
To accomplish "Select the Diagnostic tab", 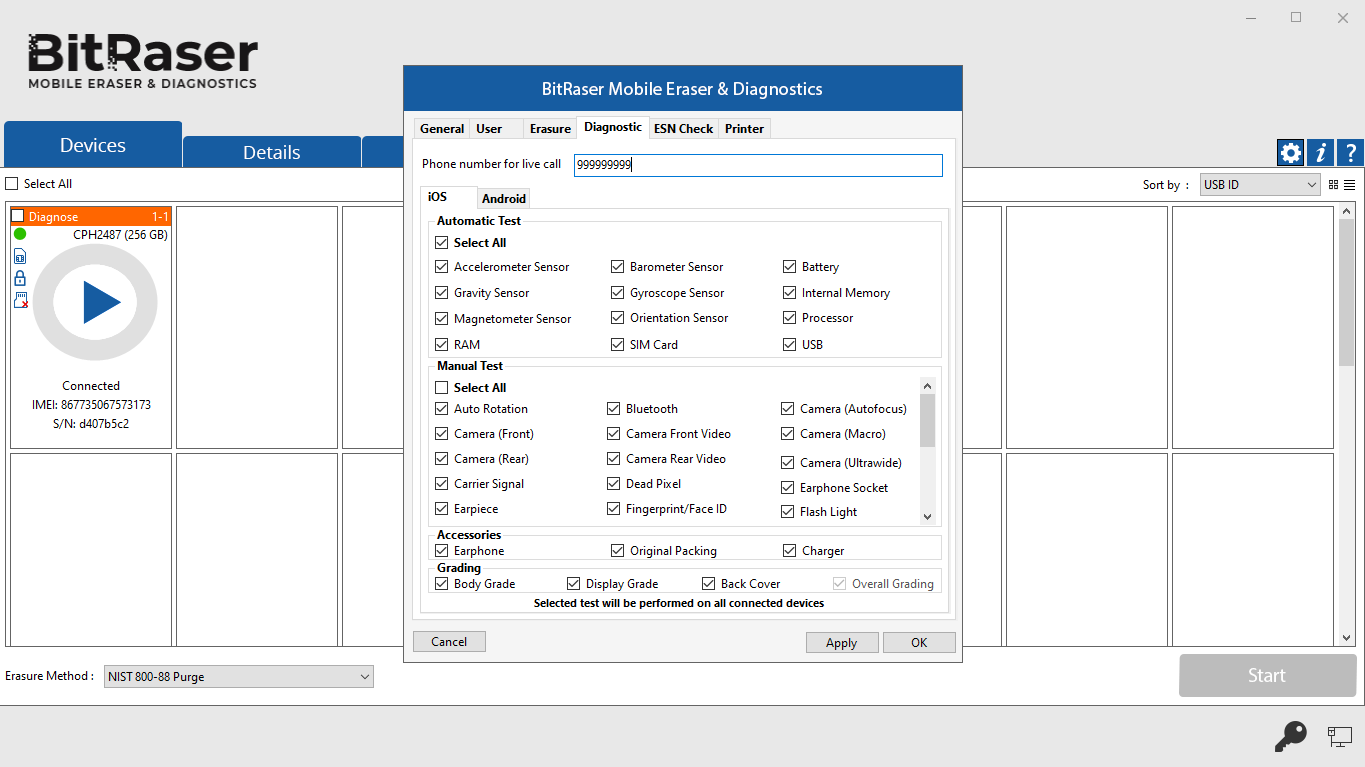I will (x=613, y=127).
